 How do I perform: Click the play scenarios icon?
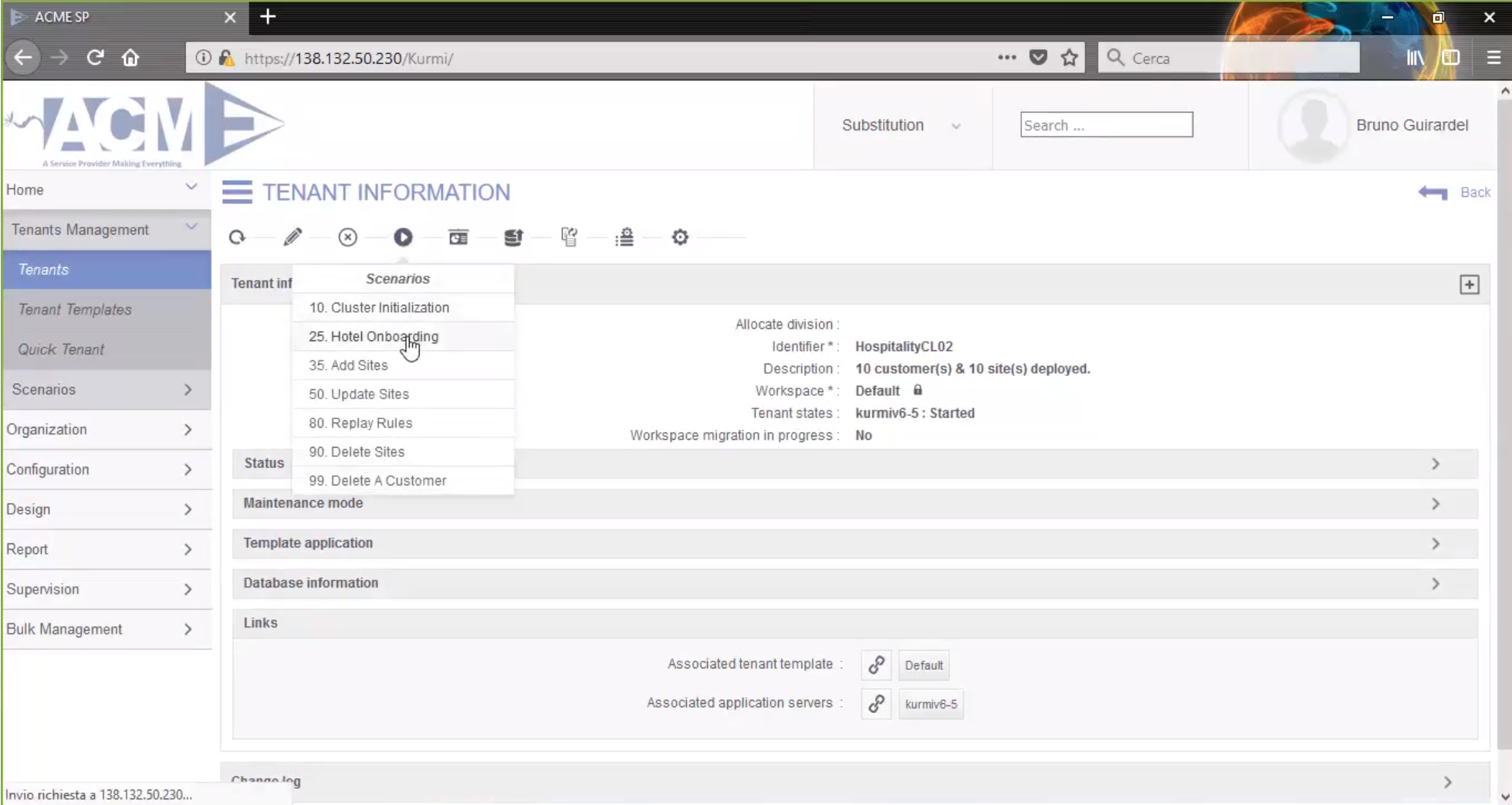403,238
